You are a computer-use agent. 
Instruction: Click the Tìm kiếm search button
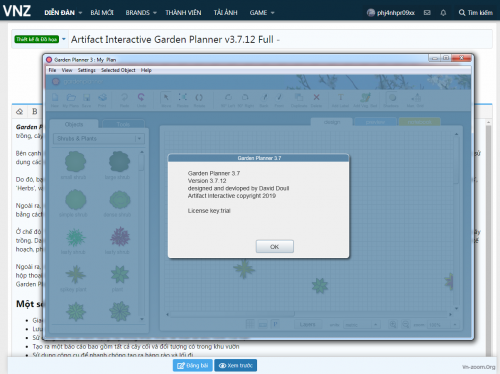tap(476, 13)
